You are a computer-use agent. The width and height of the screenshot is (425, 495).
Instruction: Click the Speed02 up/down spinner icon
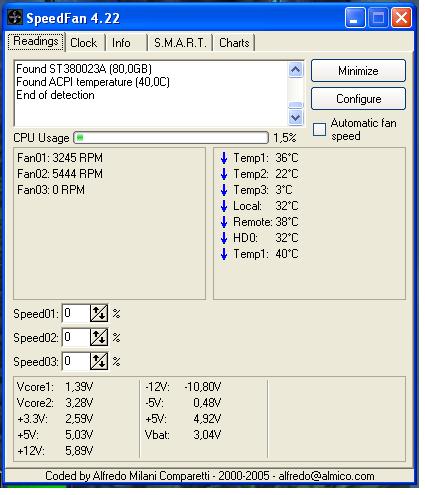pyautogui.click(x=99, y=337)
